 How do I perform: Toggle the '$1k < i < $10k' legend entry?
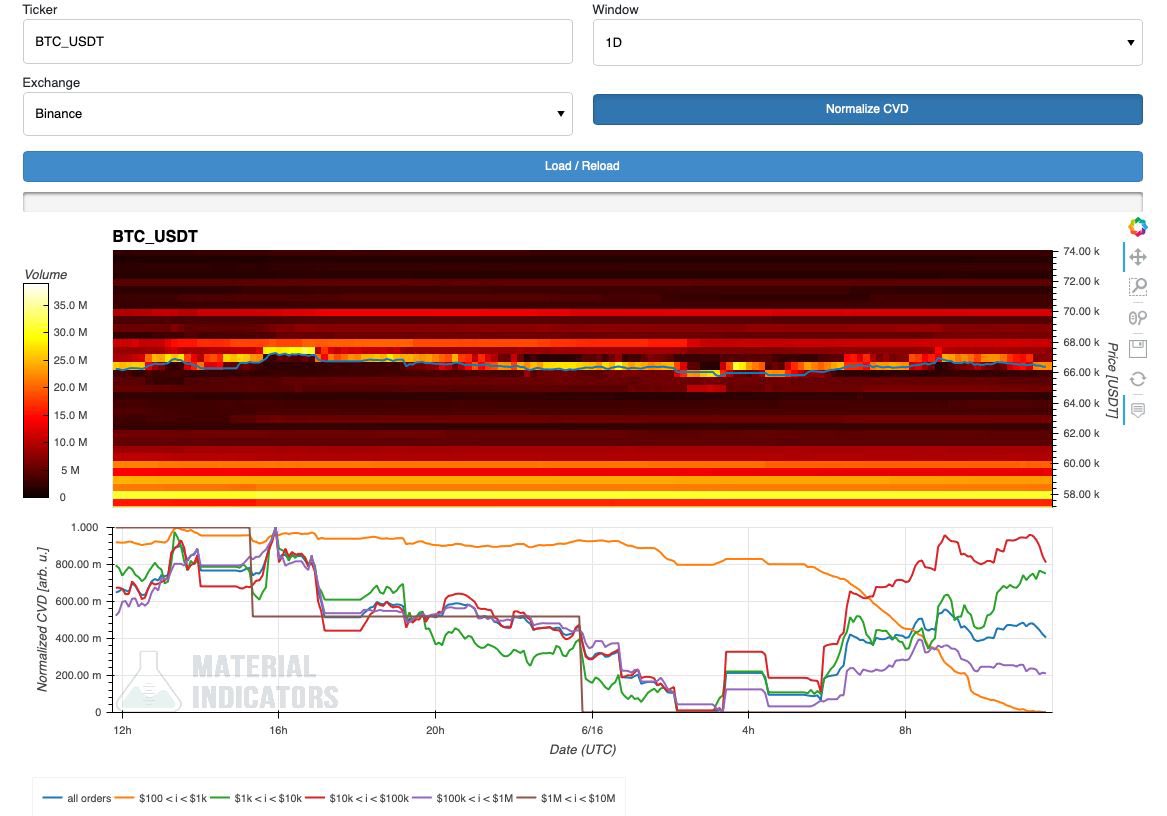point(257,798)
